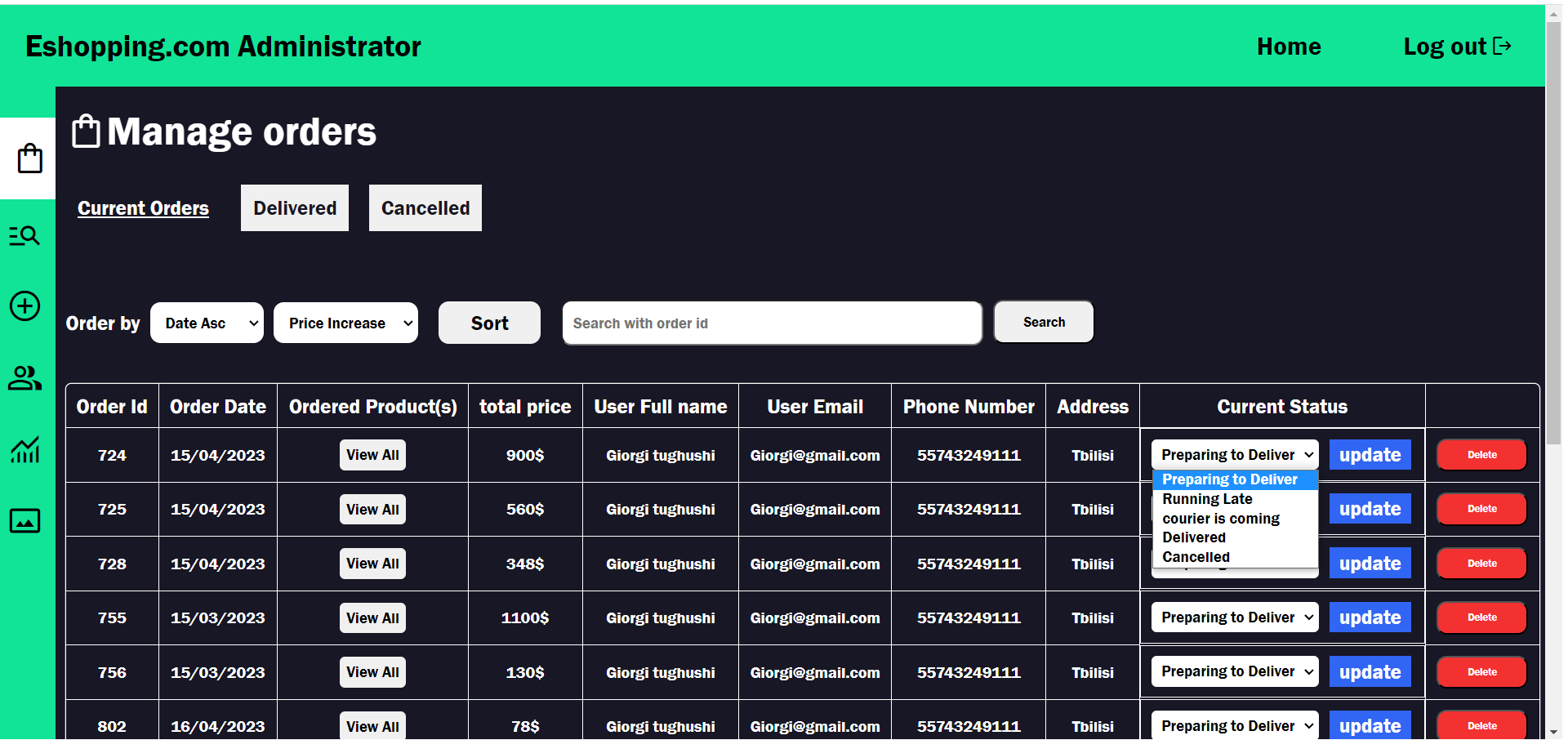Click update for order 724
This screenshot has height=740, width=1568.
(1370, 454)
